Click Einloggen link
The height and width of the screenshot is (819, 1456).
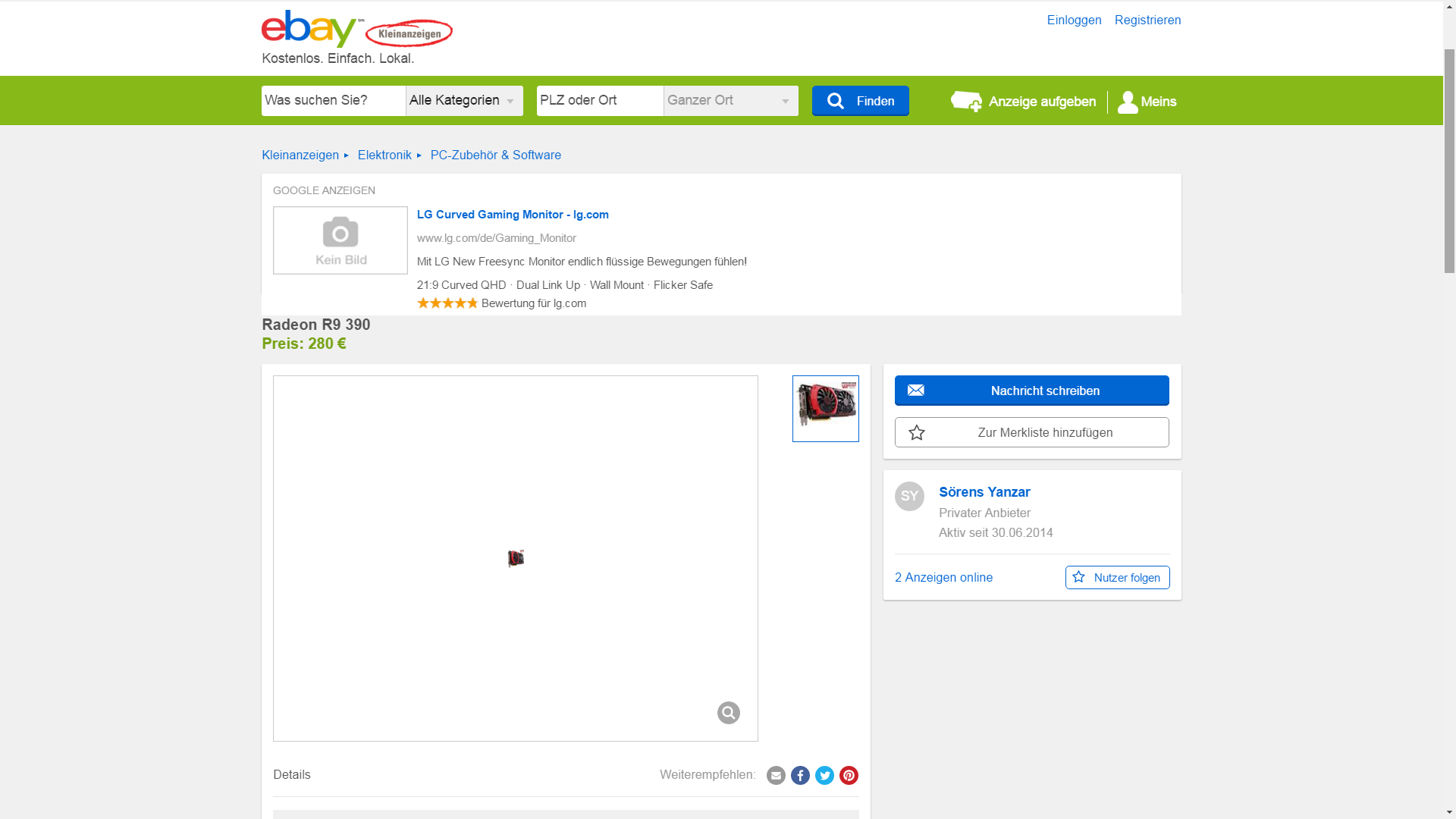coord(1074,20)
